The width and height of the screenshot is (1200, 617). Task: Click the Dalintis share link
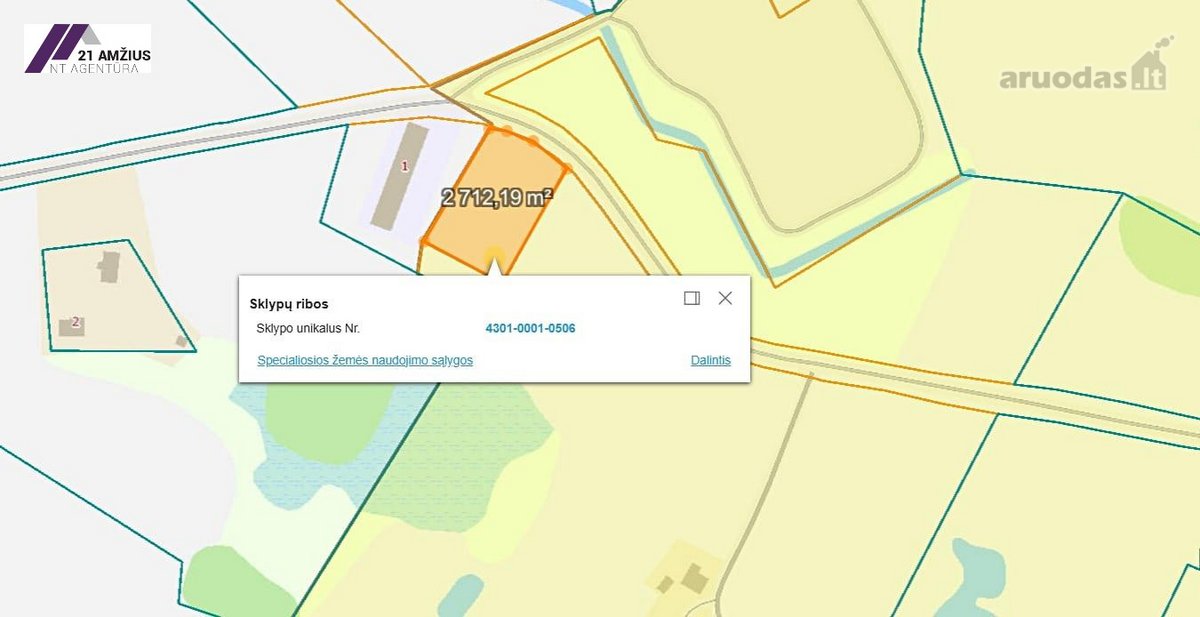[x=711, y=360]
